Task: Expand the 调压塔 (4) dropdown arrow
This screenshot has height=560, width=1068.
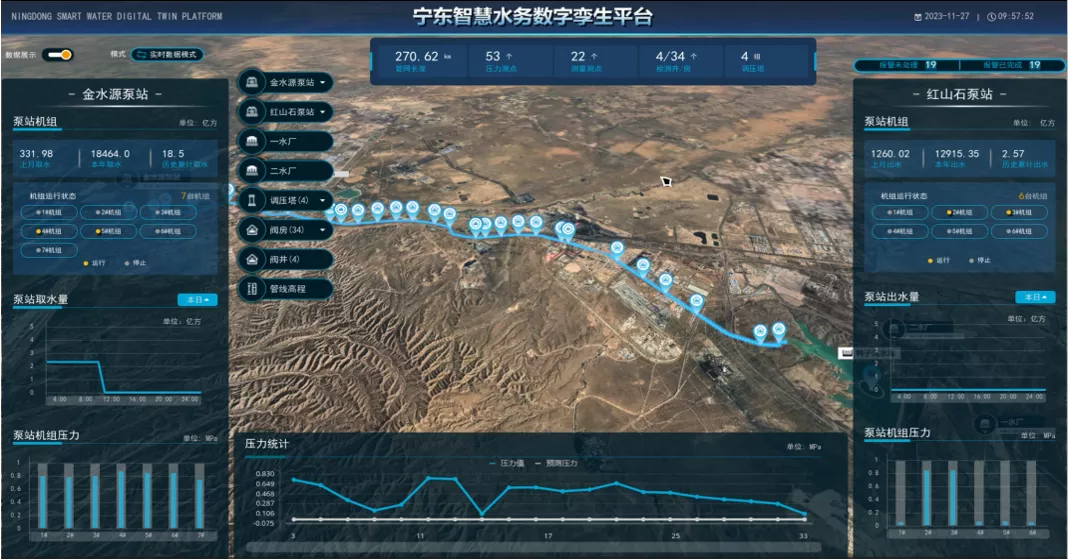Action: pyautogui.click(x=323, y=200)
